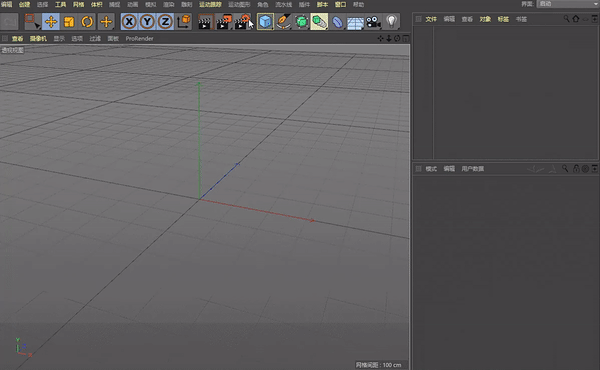Select the Move tool
This screenshot has width=600, height=370.
click(x=51, y=22)
